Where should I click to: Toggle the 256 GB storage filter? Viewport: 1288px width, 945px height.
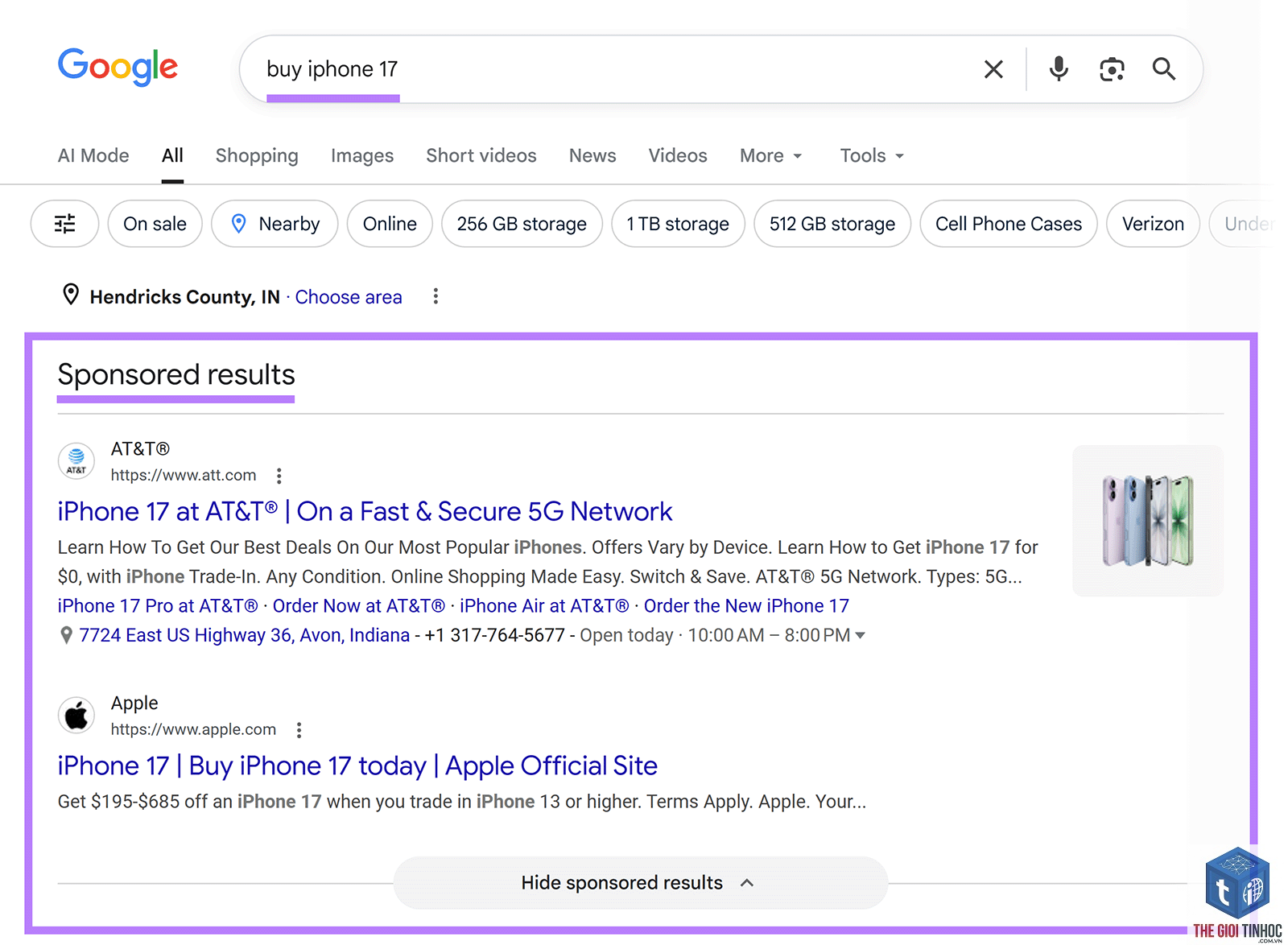[522, 224]
